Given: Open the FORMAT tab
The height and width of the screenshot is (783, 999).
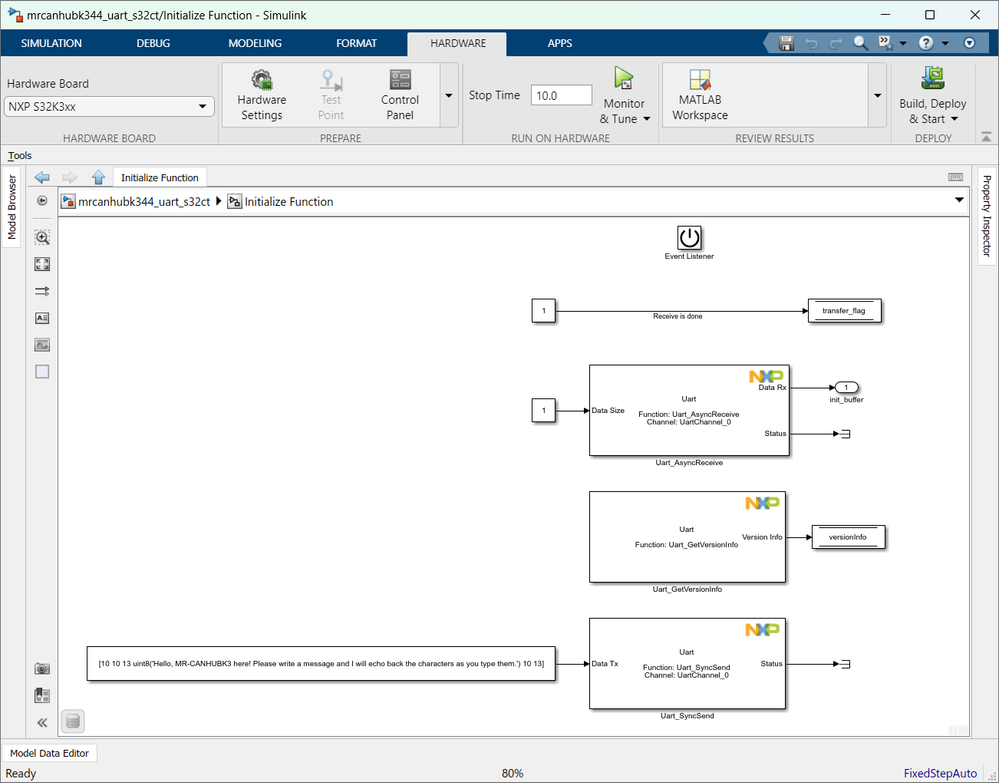Looking at the screenshot, I should (x=356, y=43).
